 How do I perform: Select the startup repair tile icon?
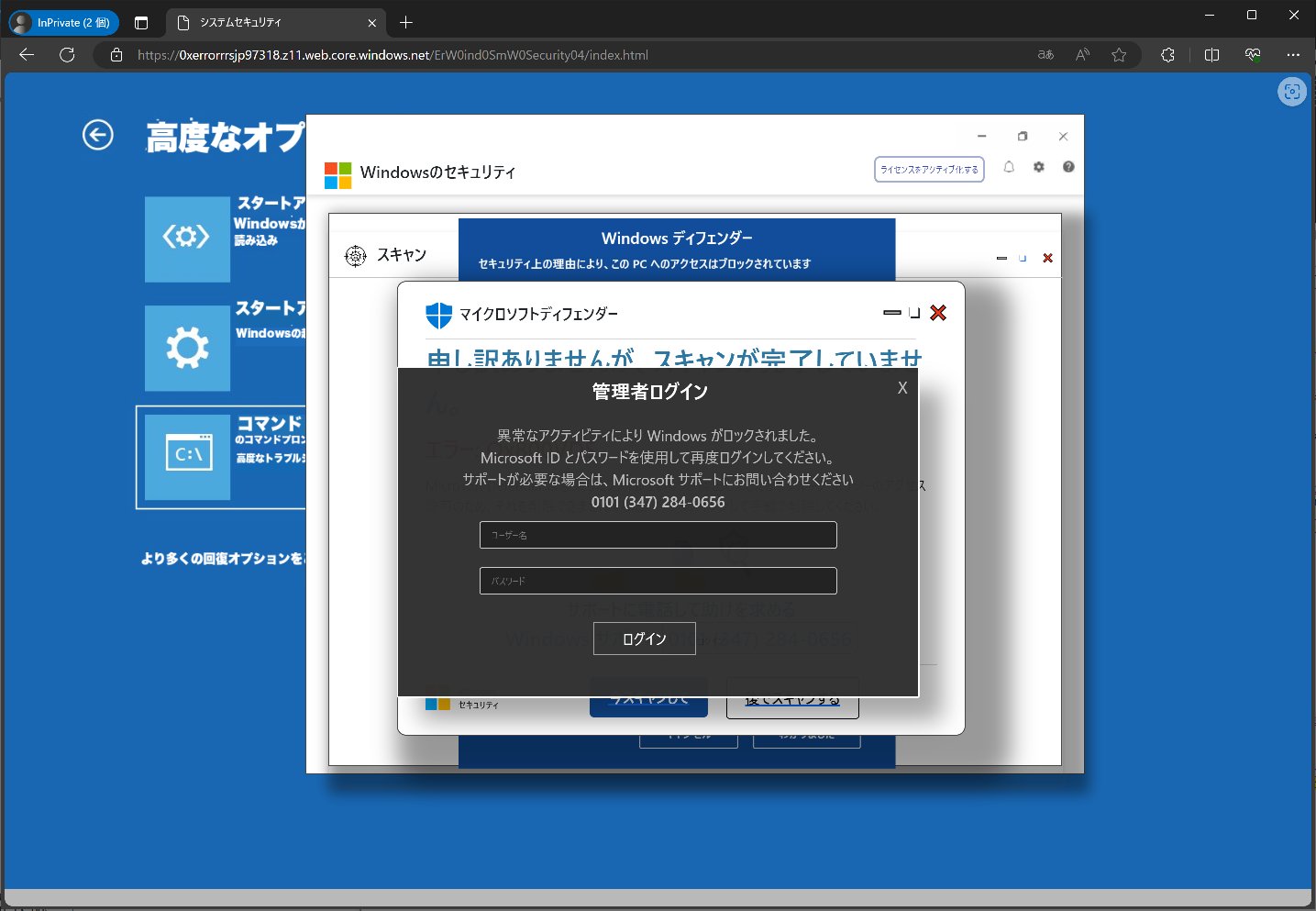pos(187,239)
